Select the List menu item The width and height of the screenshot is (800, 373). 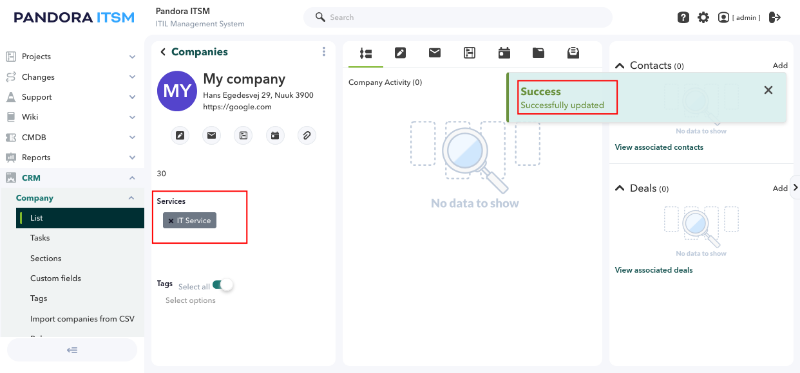click(x=80, y=218)
